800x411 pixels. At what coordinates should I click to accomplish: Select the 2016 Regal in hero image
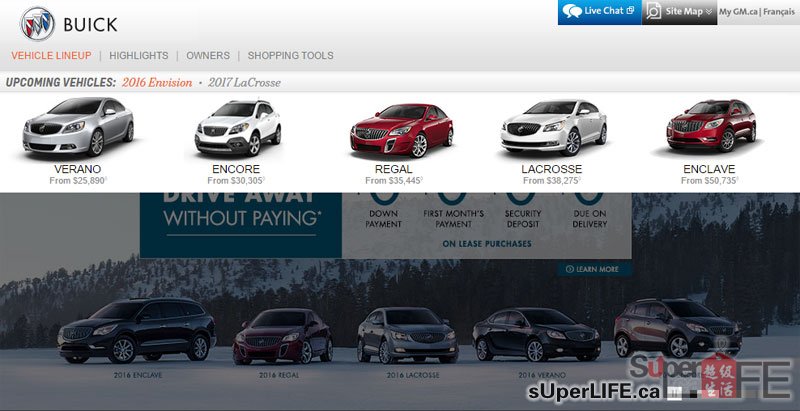coord(283,336)
